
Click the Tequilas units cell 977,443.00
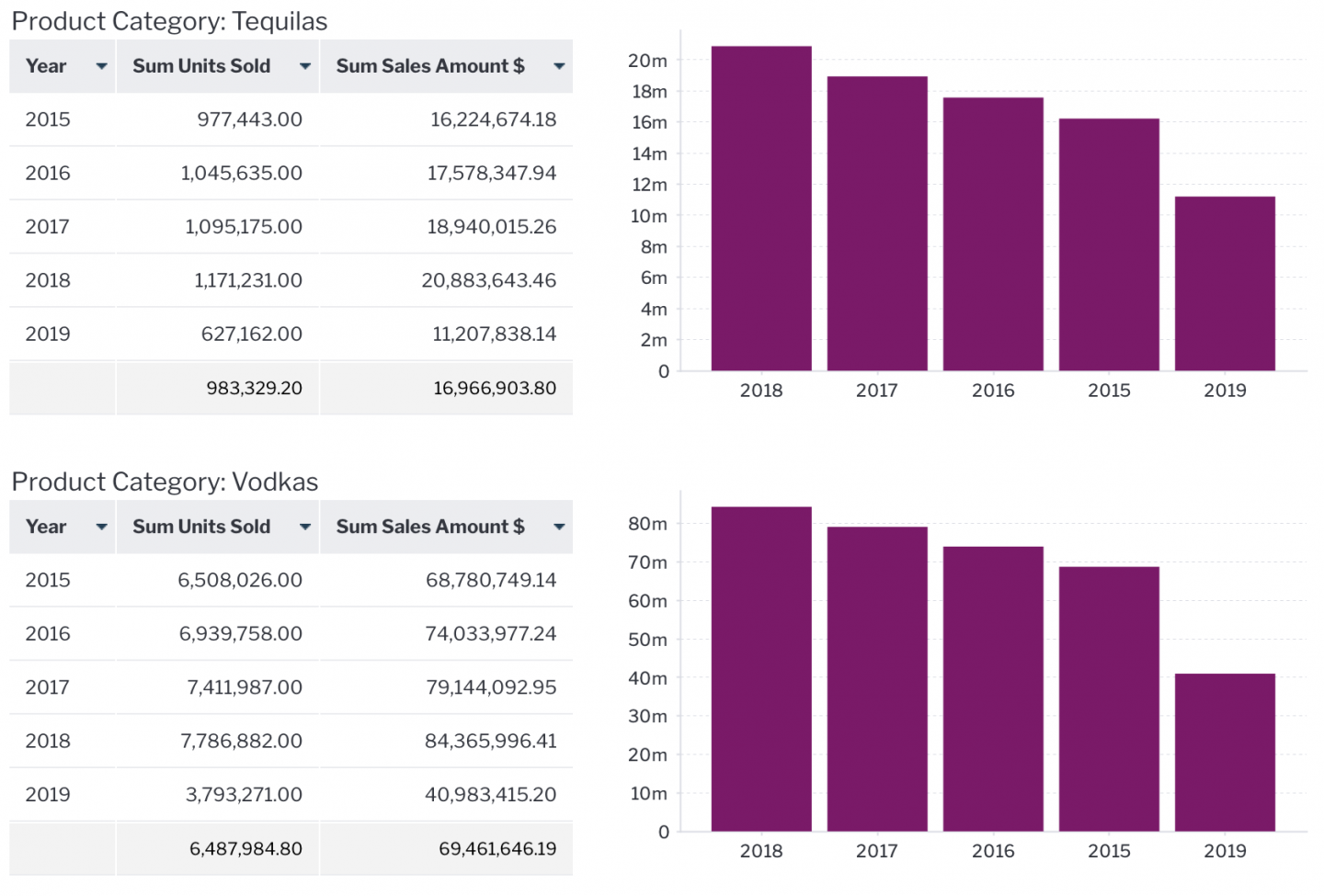coord(249,119)
